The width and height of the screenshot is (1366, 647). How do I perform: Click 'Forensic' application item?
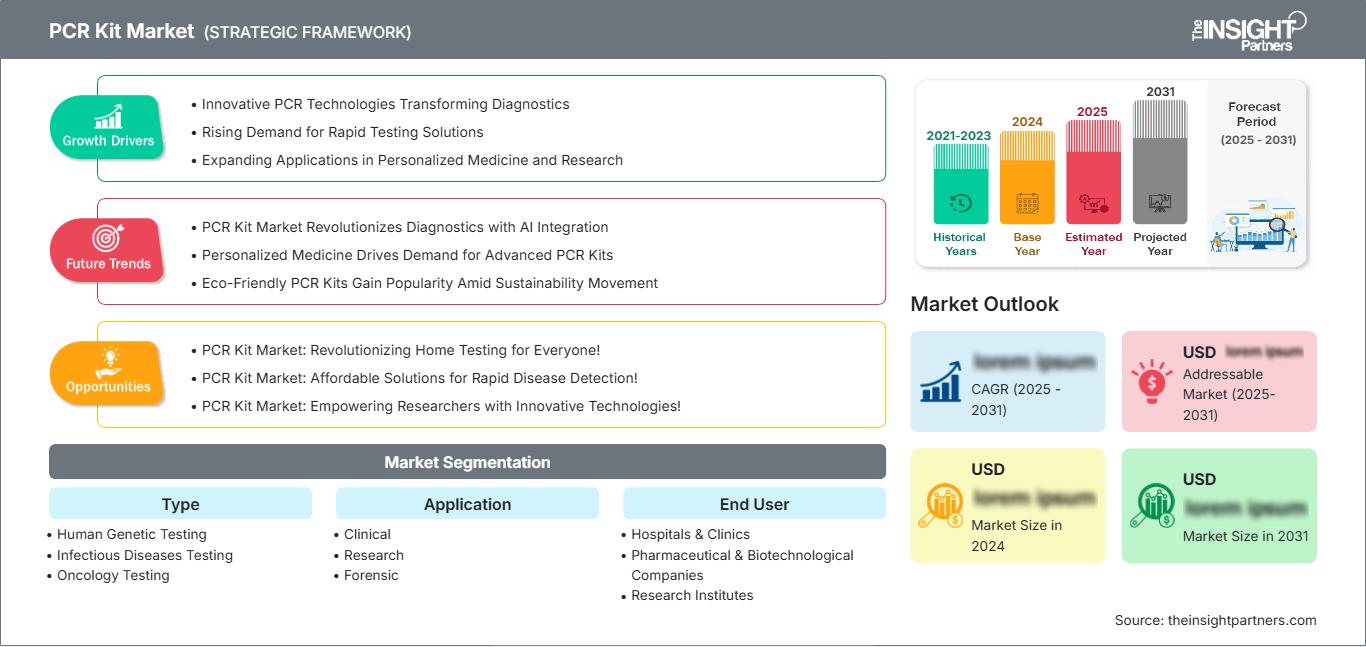tap(371, 575)
